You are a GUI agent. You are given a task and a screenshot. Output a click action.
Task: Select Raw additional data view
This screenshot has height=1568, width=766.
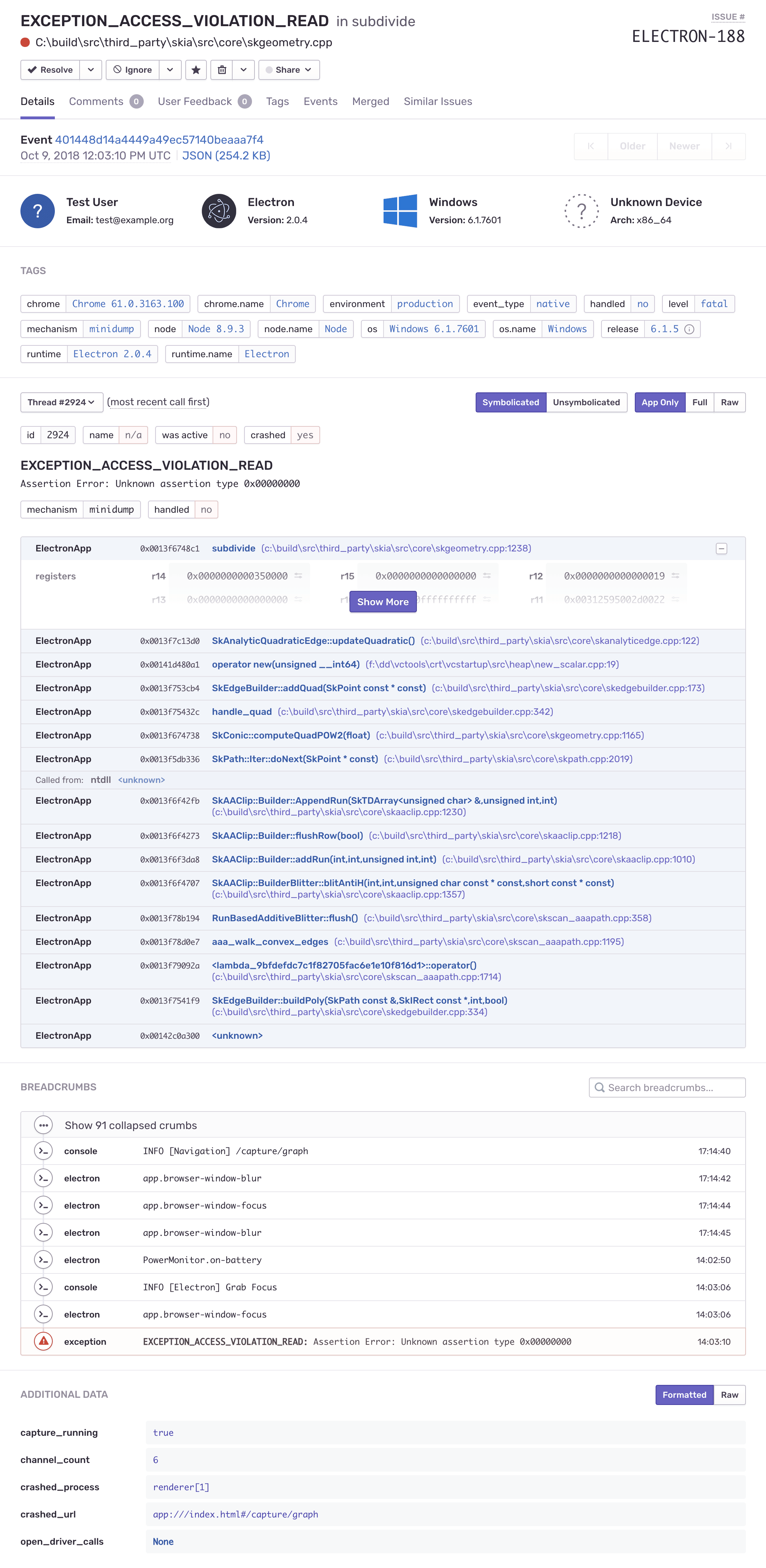[x=730, y=1395]
